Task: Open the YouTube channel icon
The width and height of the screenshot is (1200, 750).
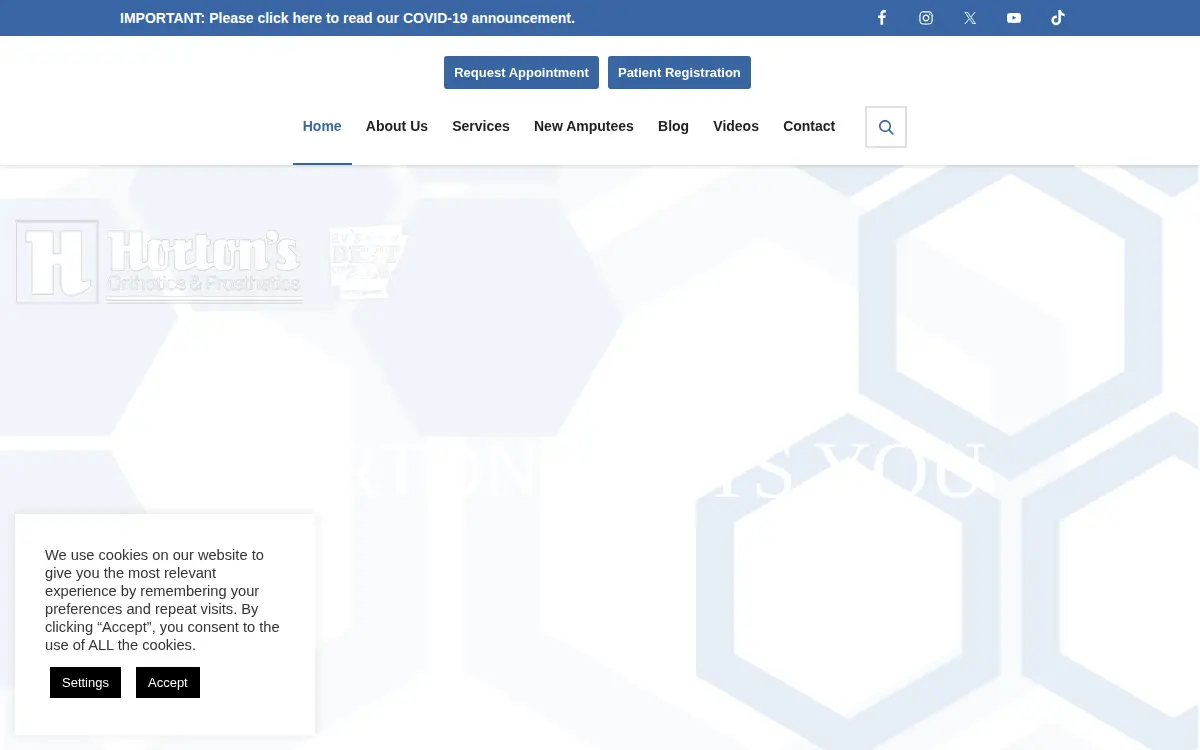Action: 1014,18
